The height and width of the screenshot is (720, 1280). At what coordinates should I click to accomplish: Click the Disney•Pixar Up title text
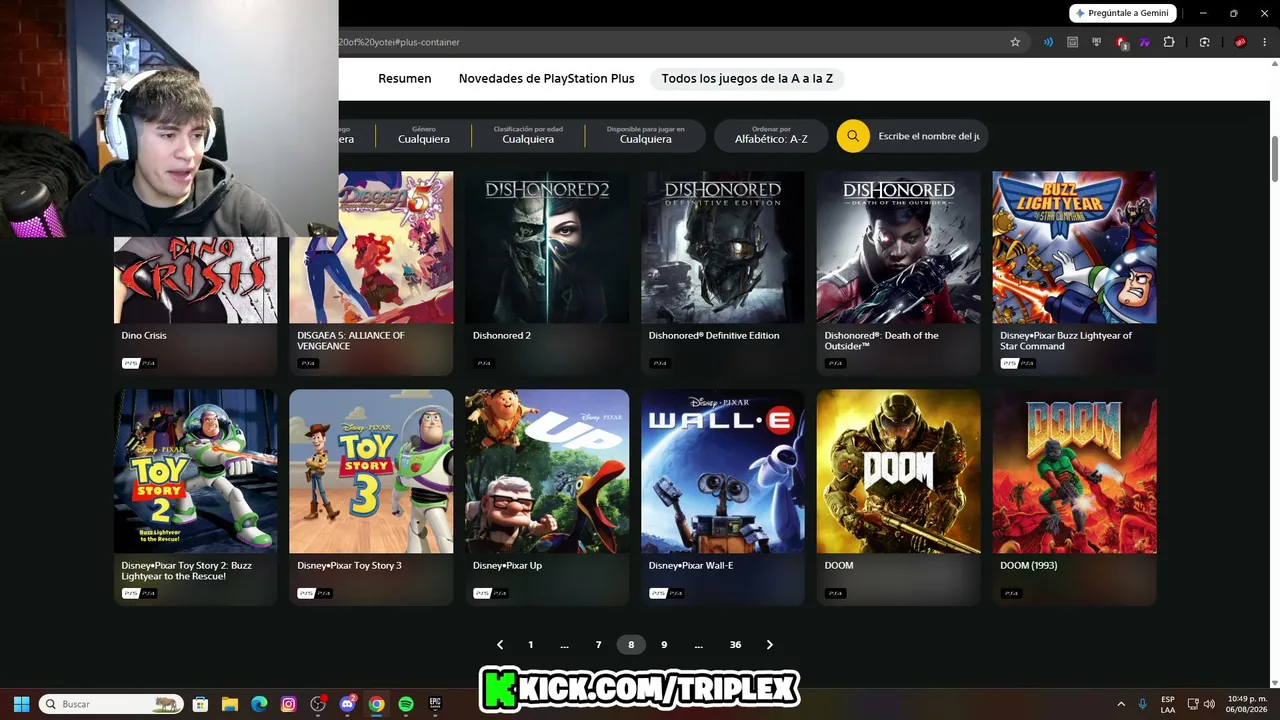pyautogui.click(x=507, y=566)
